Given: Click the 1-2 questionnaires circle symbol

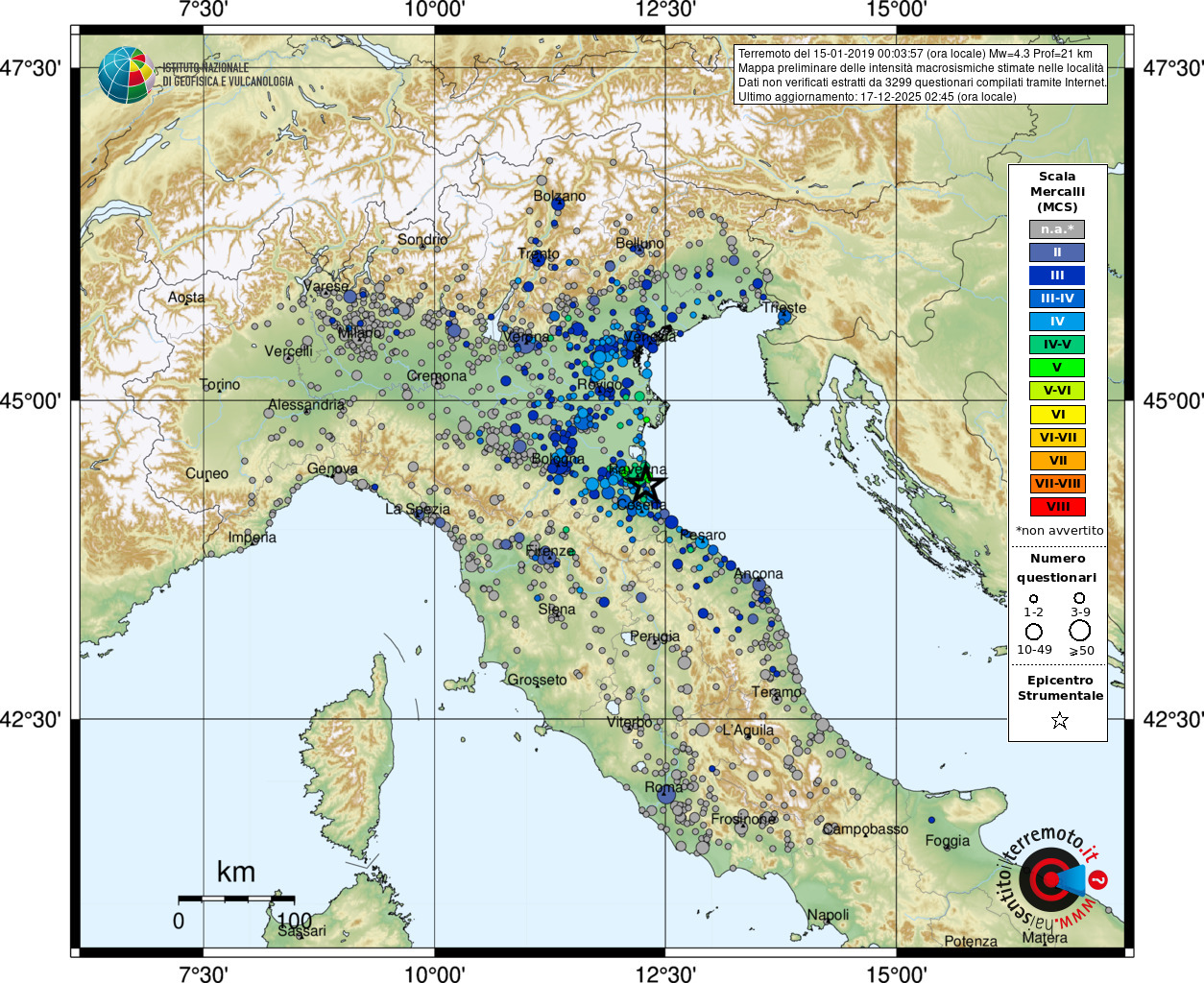Looking at the screenshot, I should (1033, 598).
